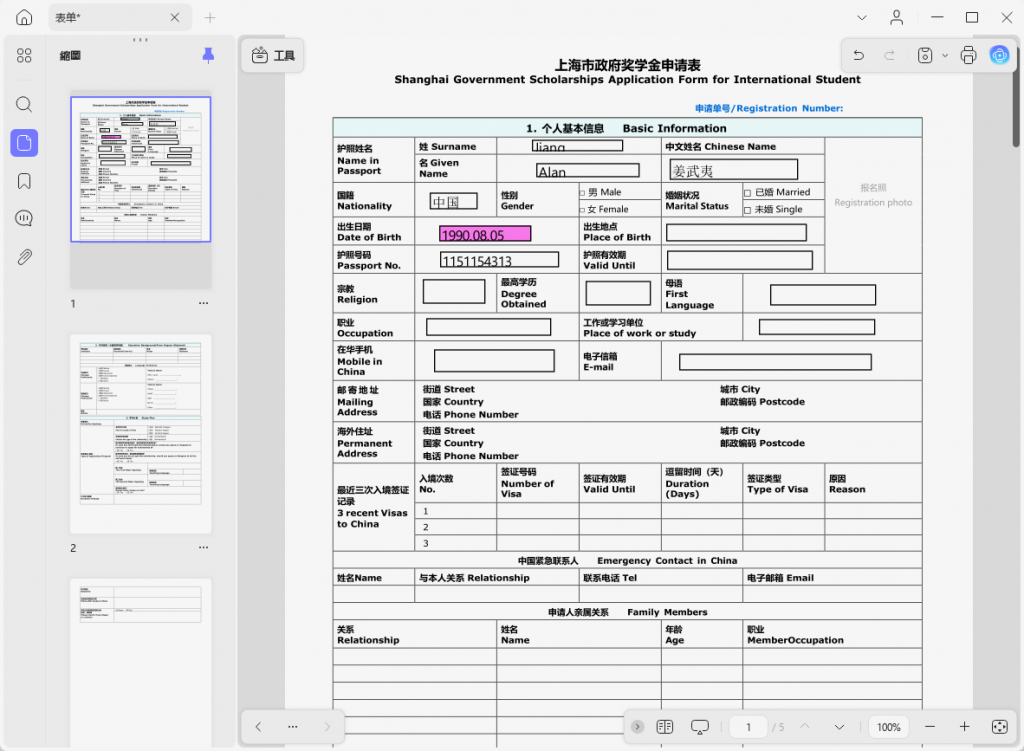The image size is (1024, 751).
Task: Expand the save options dropdown arrow
Action: point(944,56)
